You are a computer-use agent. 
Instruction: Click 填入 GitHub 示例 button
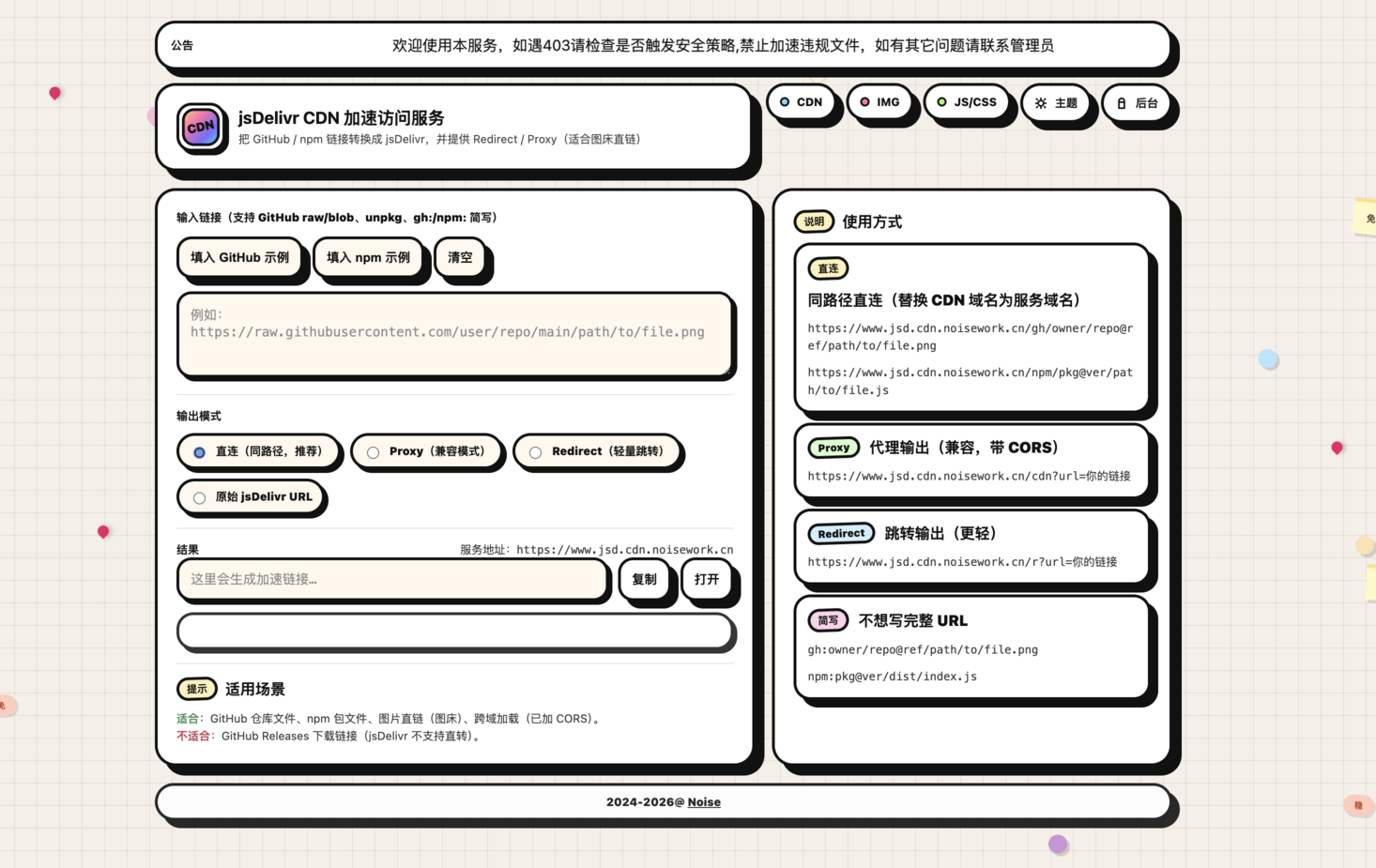(x=239, y=257)
